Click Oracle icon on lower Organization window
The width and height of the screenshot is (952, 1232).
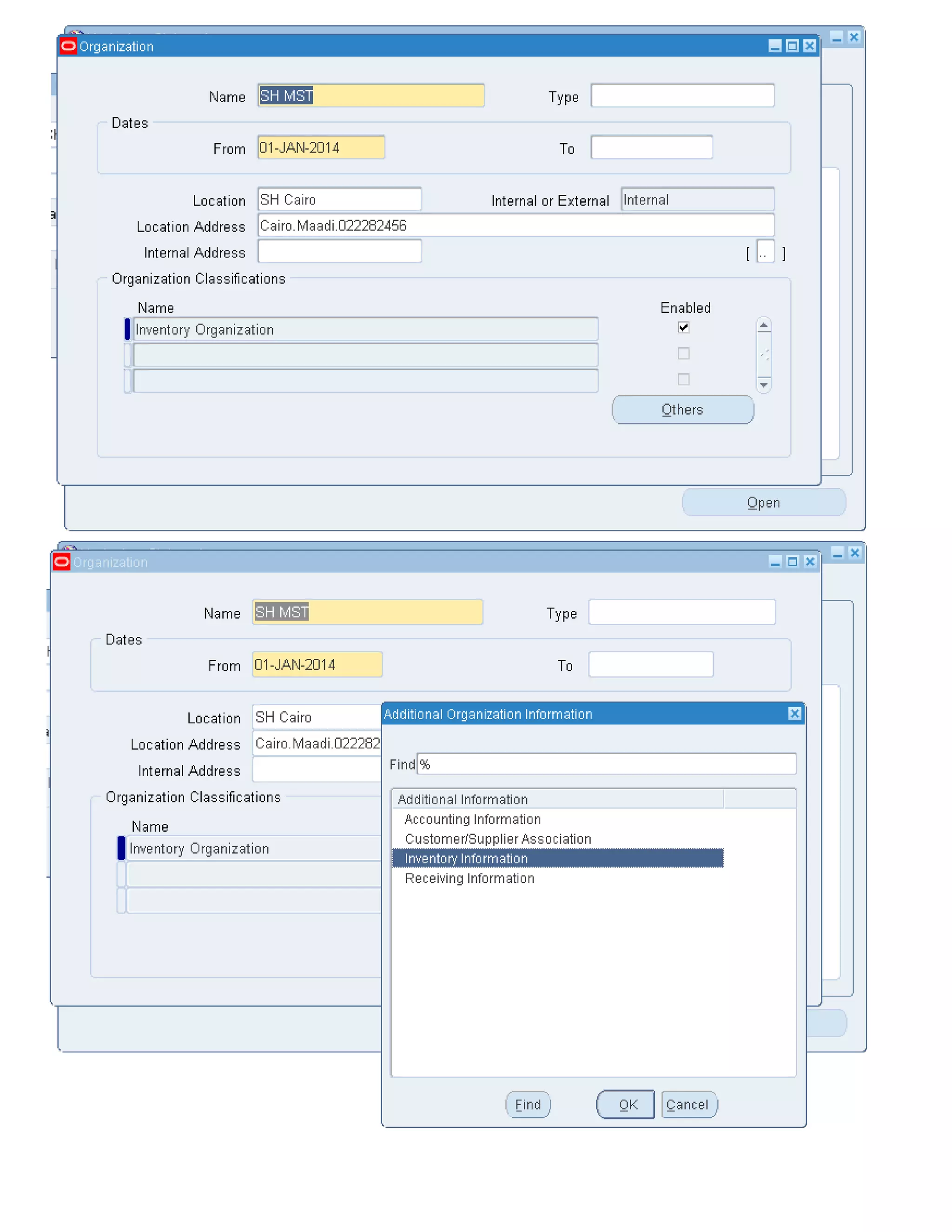pyautogui.click(x=61, y=562)
